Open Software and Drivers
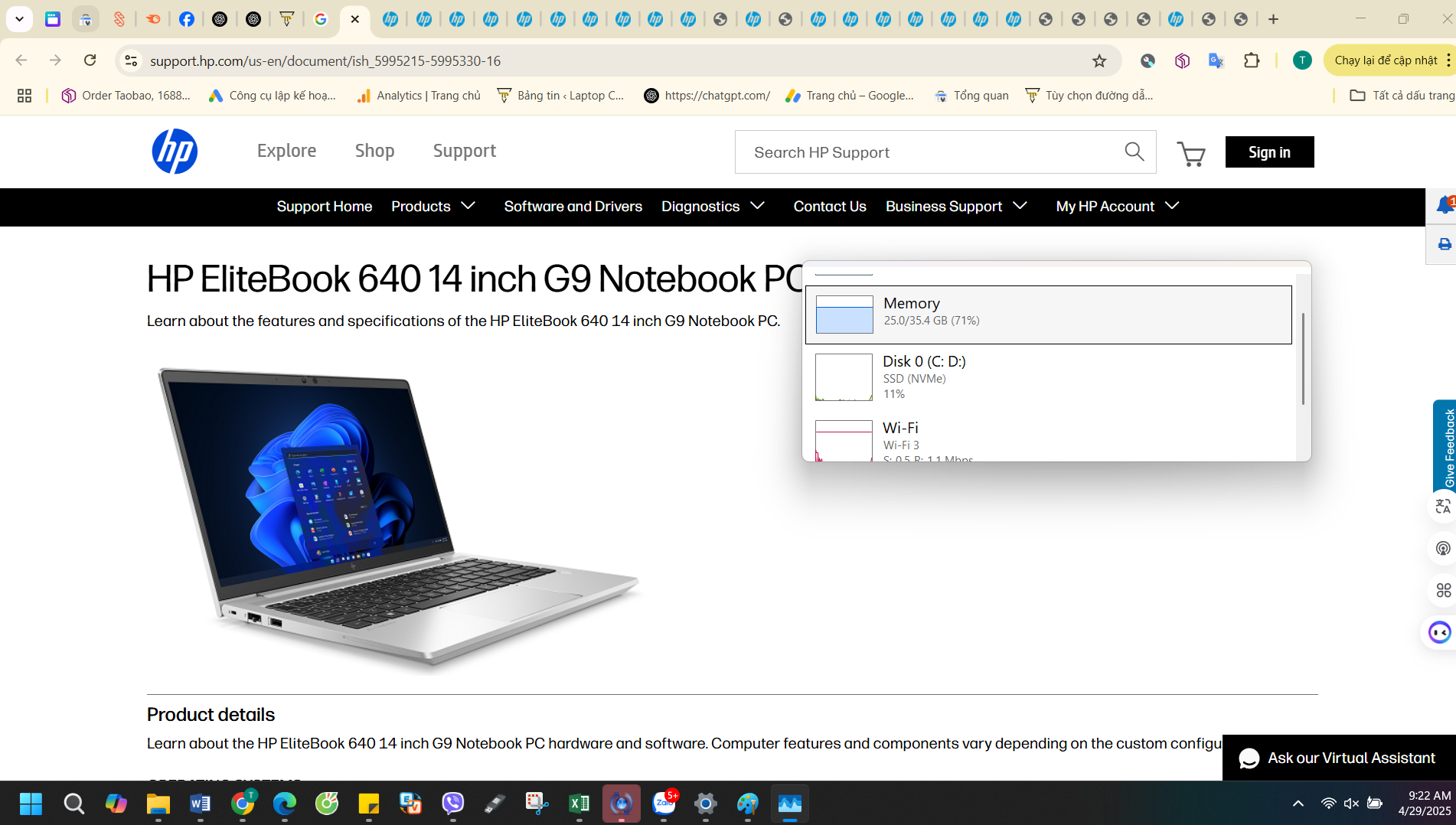 click(573, 207)
